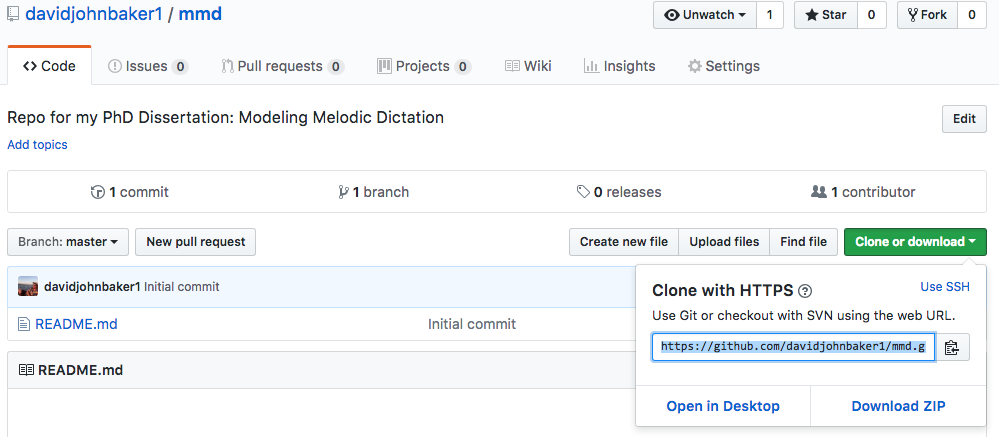Star this repository

coord(826,15)
